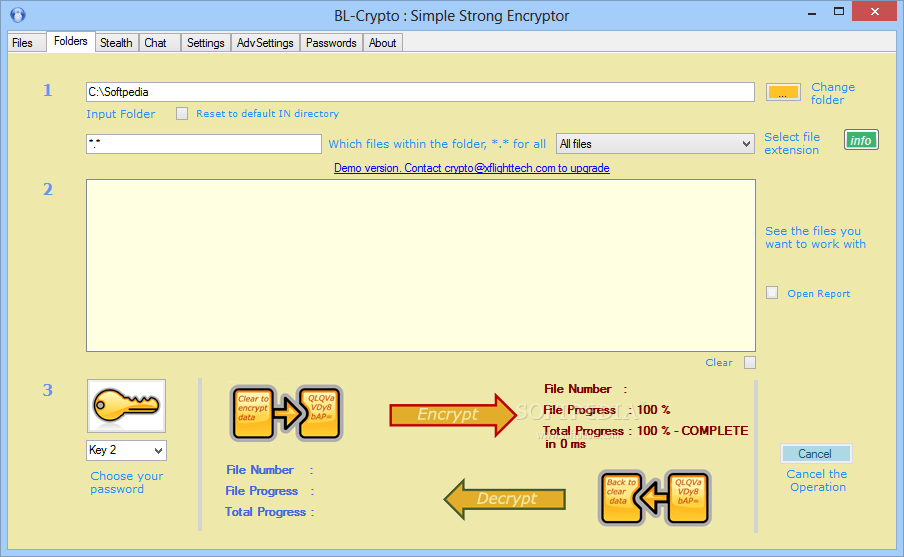Tick the Open Report checkbox

(x=772, y=292)
